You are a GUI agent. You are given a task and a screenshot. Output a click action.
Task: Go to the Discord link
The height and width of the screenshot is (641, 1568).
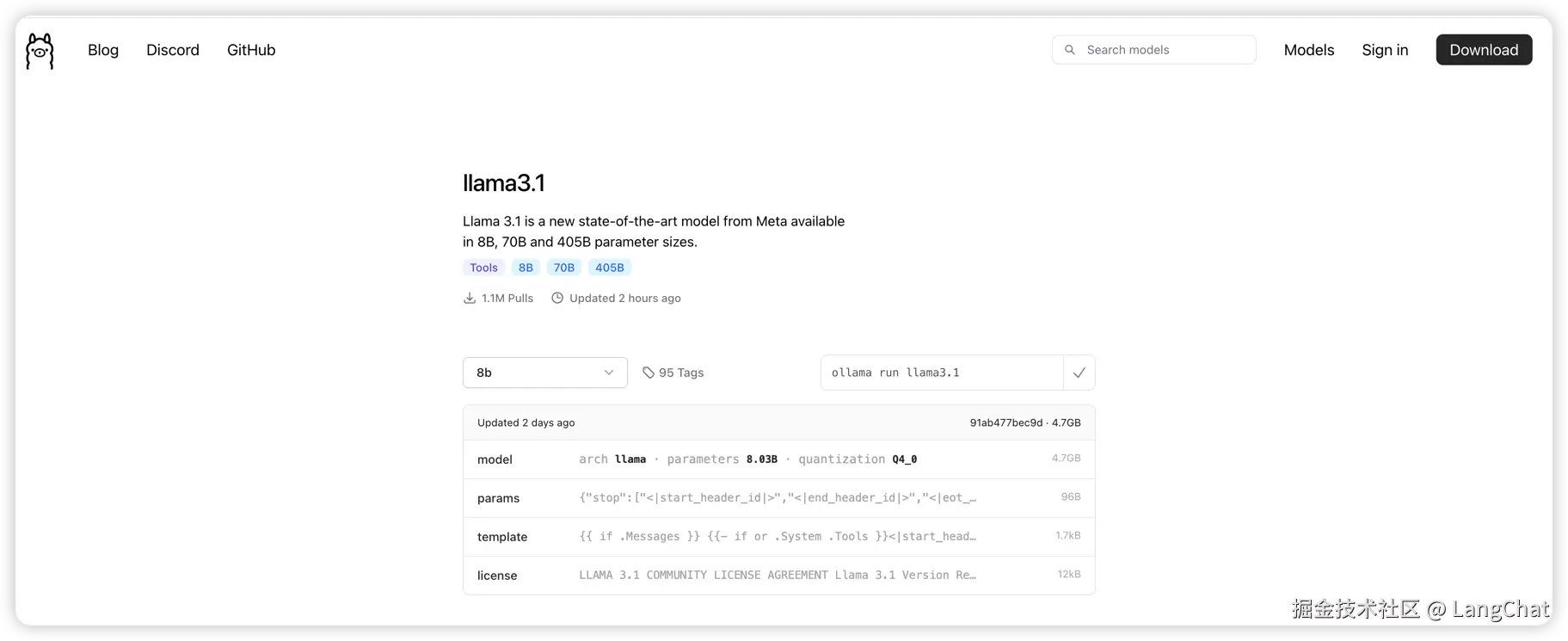pos(173,50)
